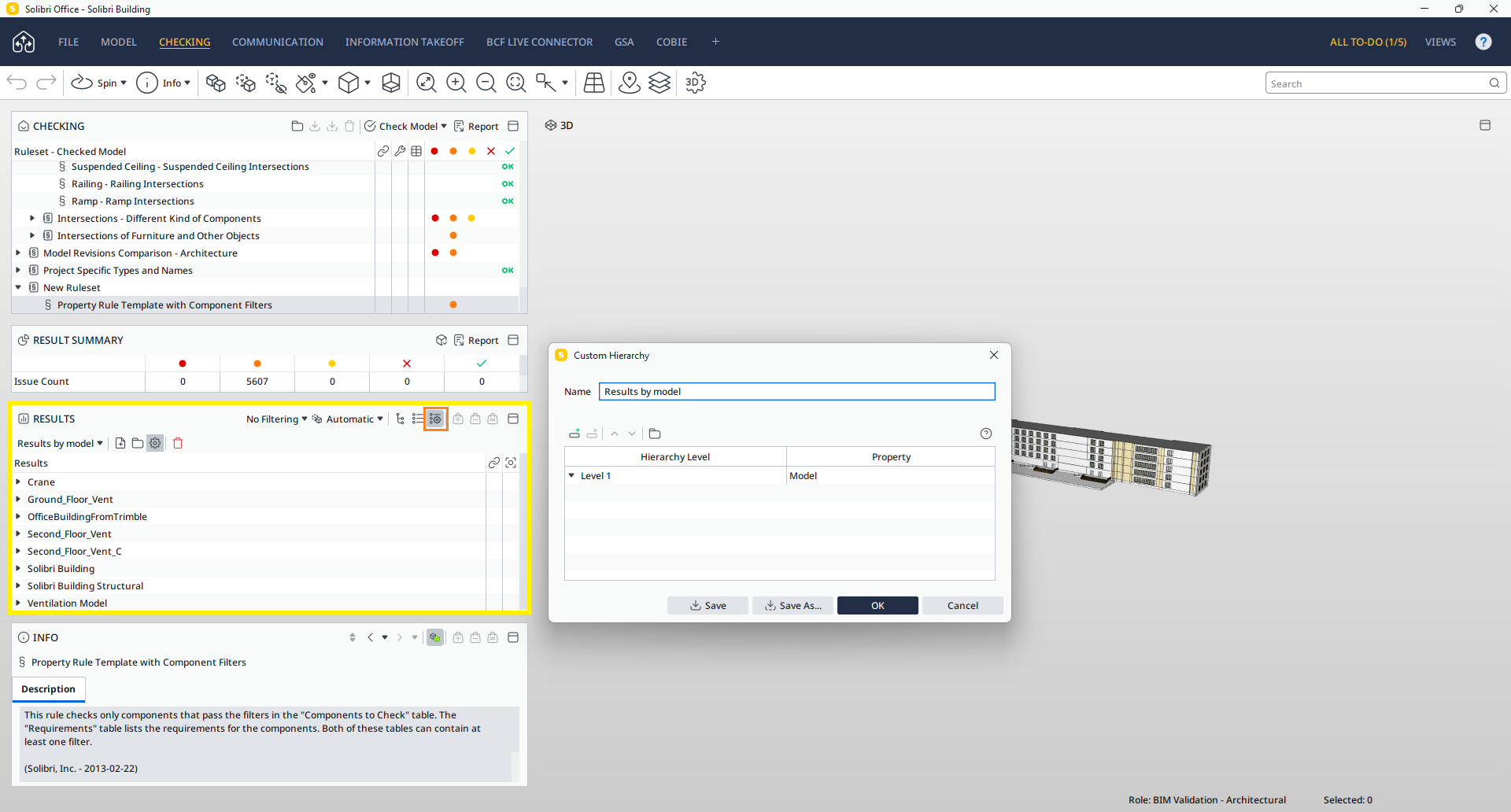Click the help question icon in Custom Hierarchy
Image resolution: width=1511 pixels, height=812 pixels.
(x=986, y=434)
